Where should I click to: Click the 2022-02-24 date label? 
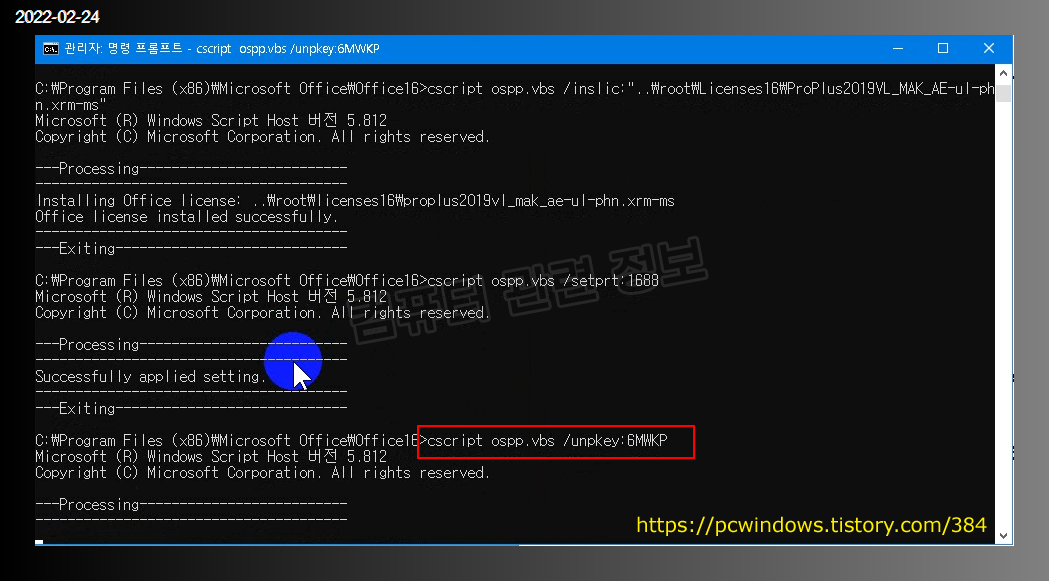pyautogui.click(x=58, y=17)
